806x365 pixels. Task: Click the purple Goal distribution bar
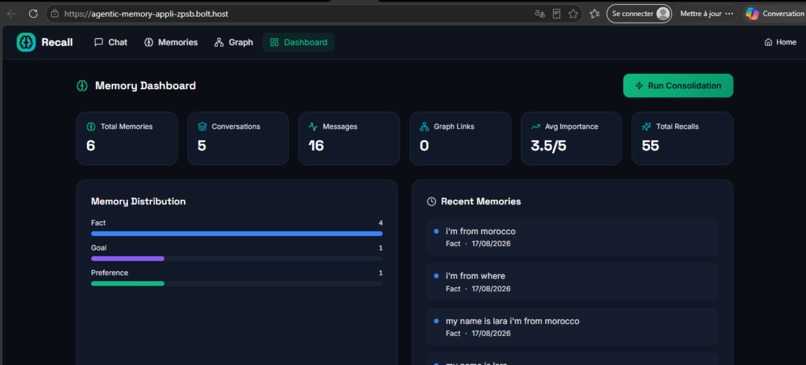pos(127,259)
